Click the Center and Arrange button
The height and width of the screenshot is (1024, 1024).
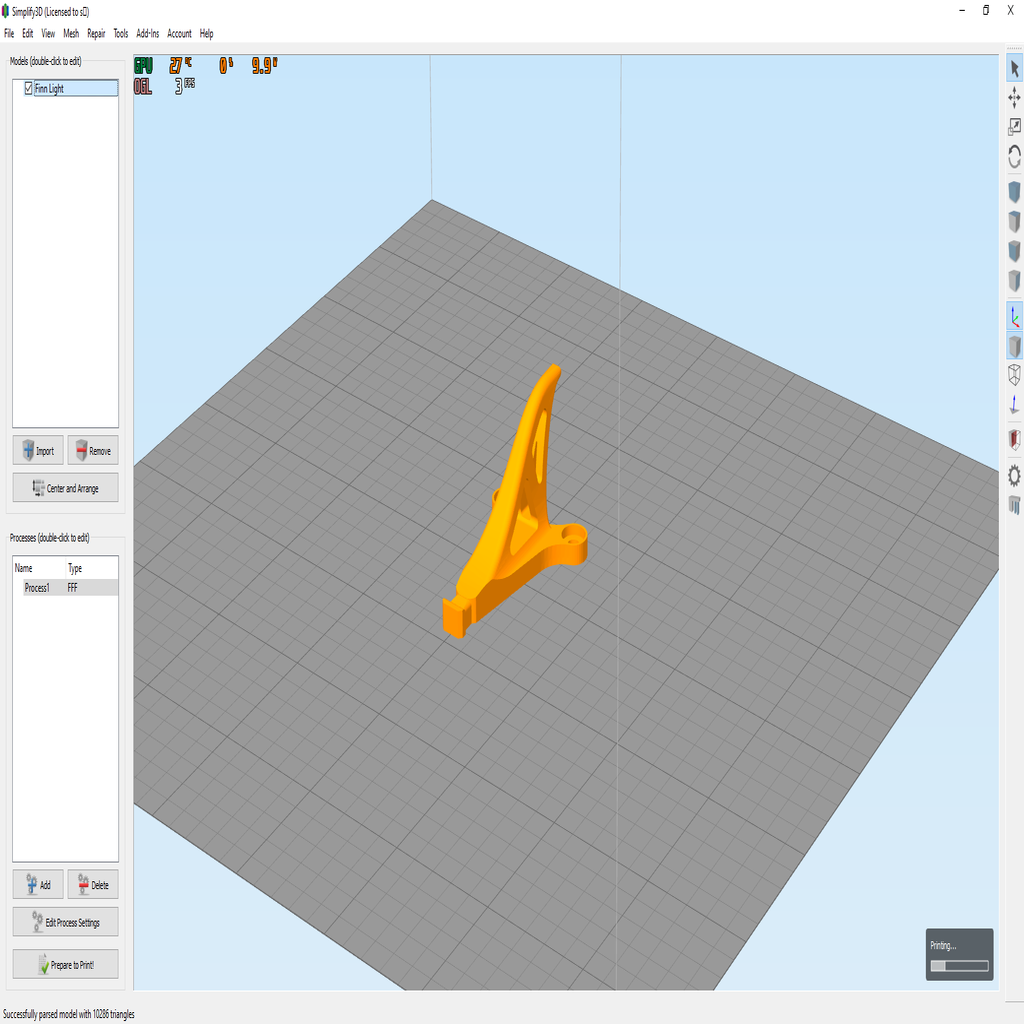pos(65,487)
